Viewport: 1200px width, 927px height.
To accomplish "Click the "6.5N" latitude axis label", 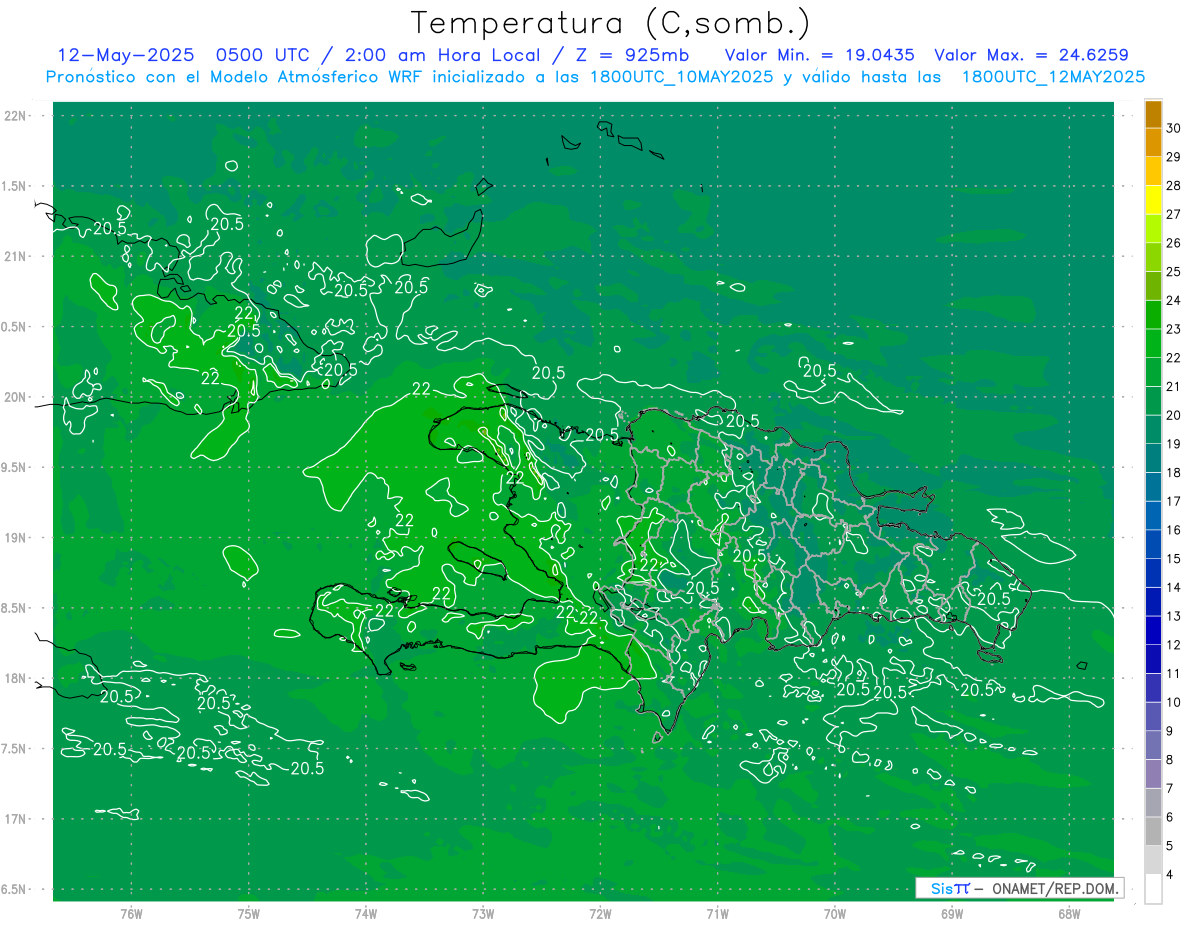I will [16, 889].
